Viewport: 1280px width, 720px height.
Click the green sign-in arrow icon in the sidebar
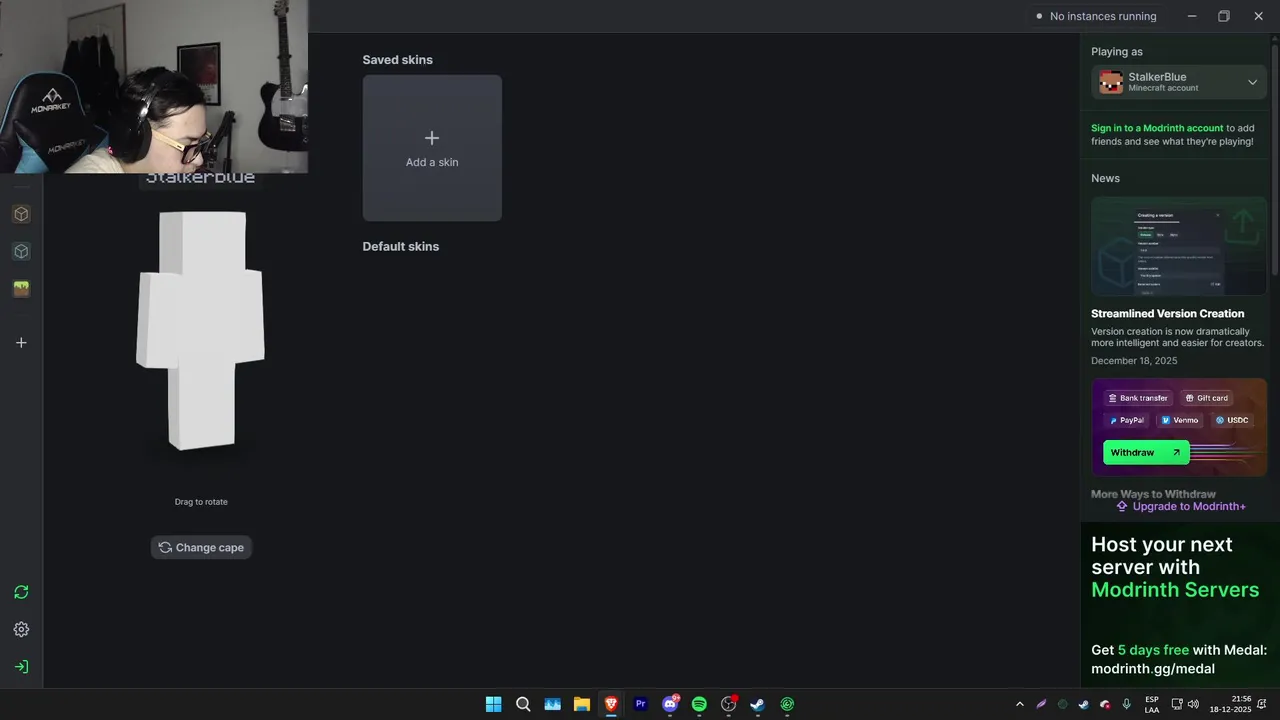point(21,667)
